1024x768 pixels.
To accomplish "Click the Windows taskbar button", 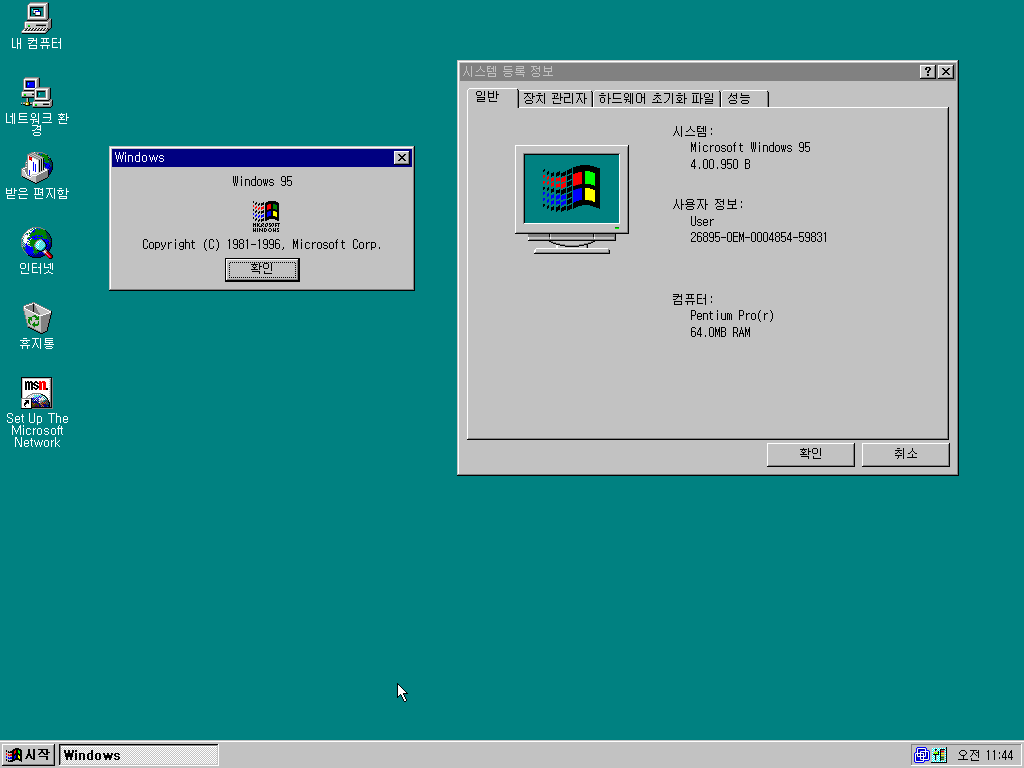I will click(138, 755).
